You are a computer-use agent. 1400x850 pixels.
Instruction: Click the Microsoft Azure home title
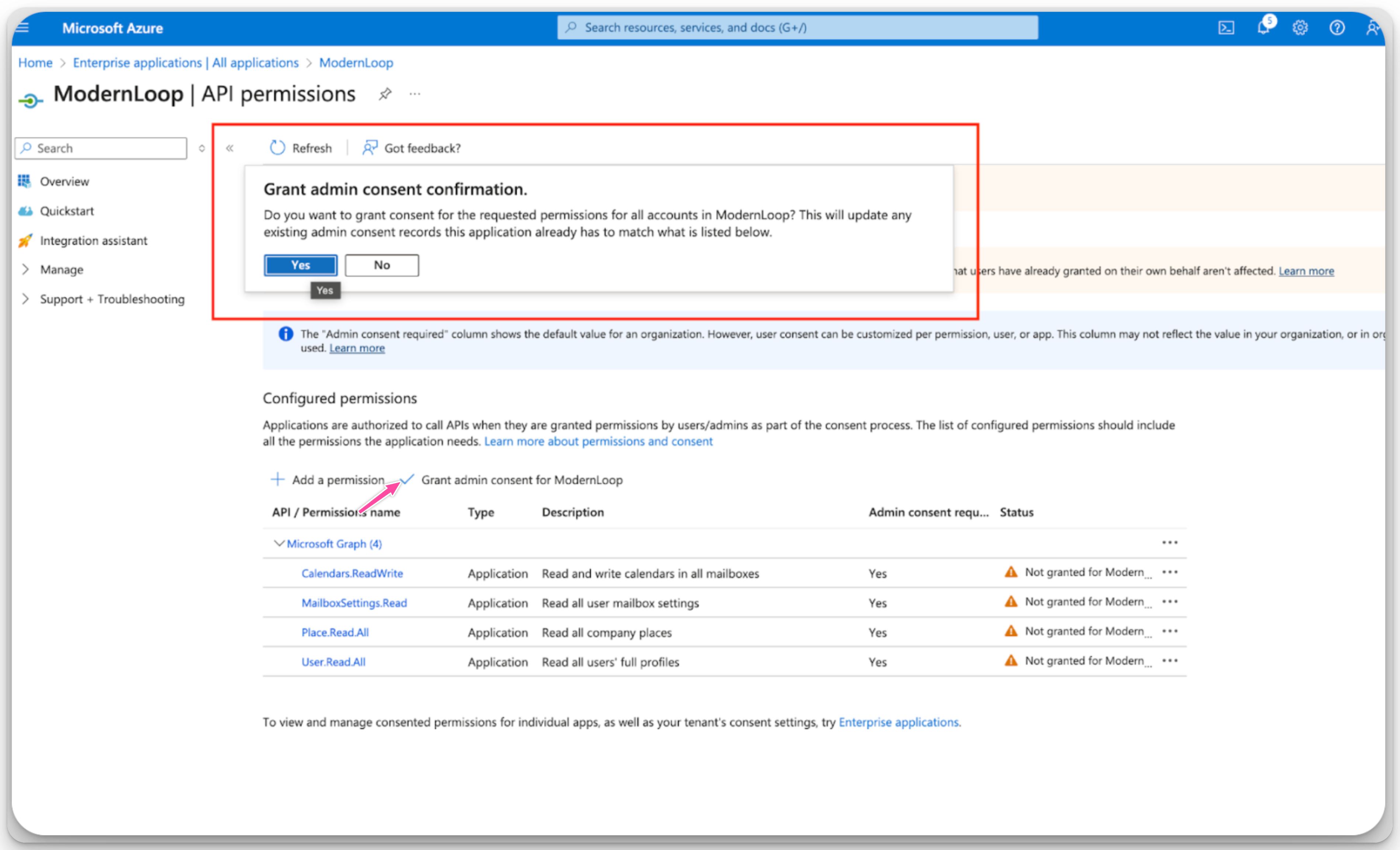112,28
